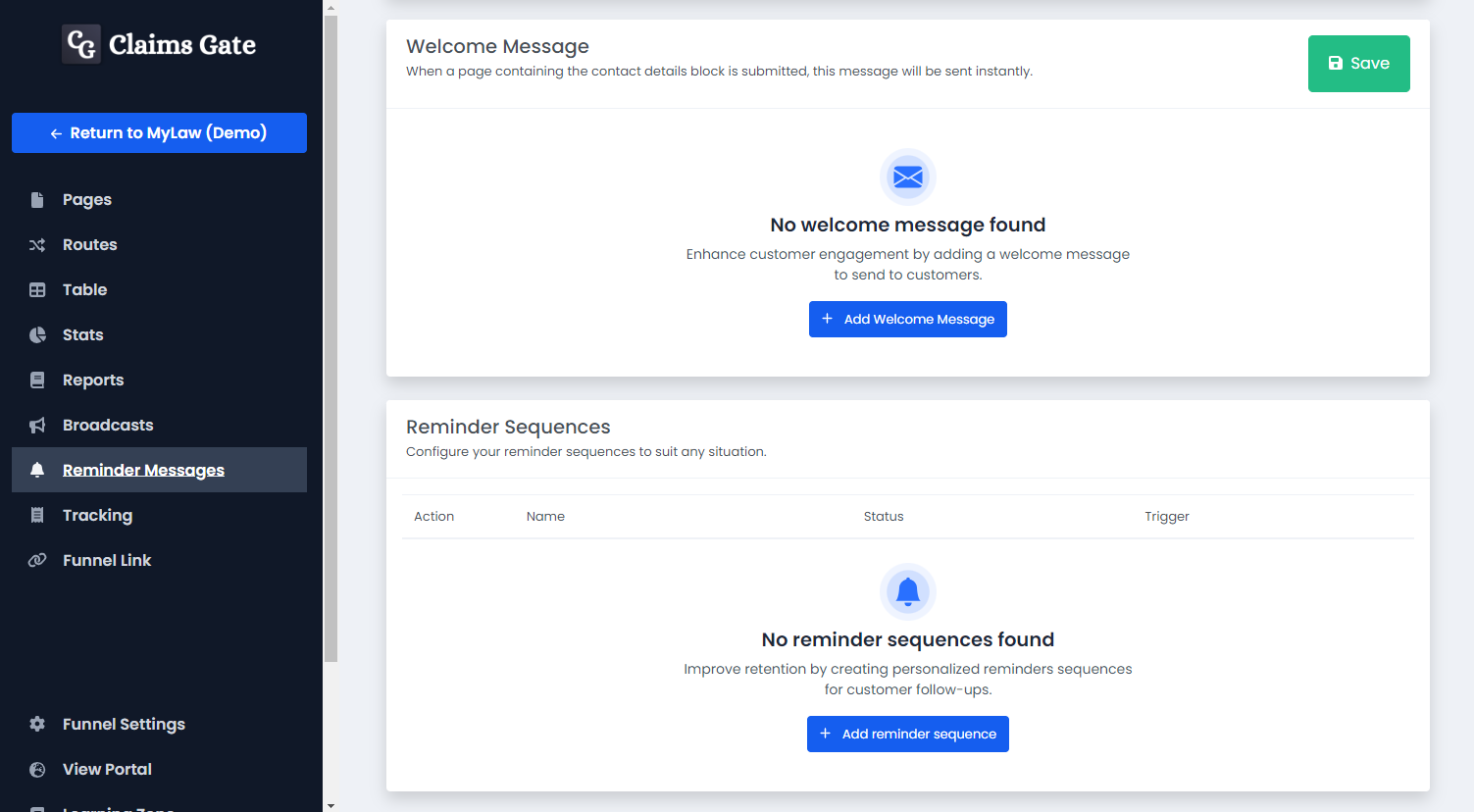This screenshot has width=1474, height=812.
Task: Click the Funnel Link chain icon
Action: pos(37,560)
